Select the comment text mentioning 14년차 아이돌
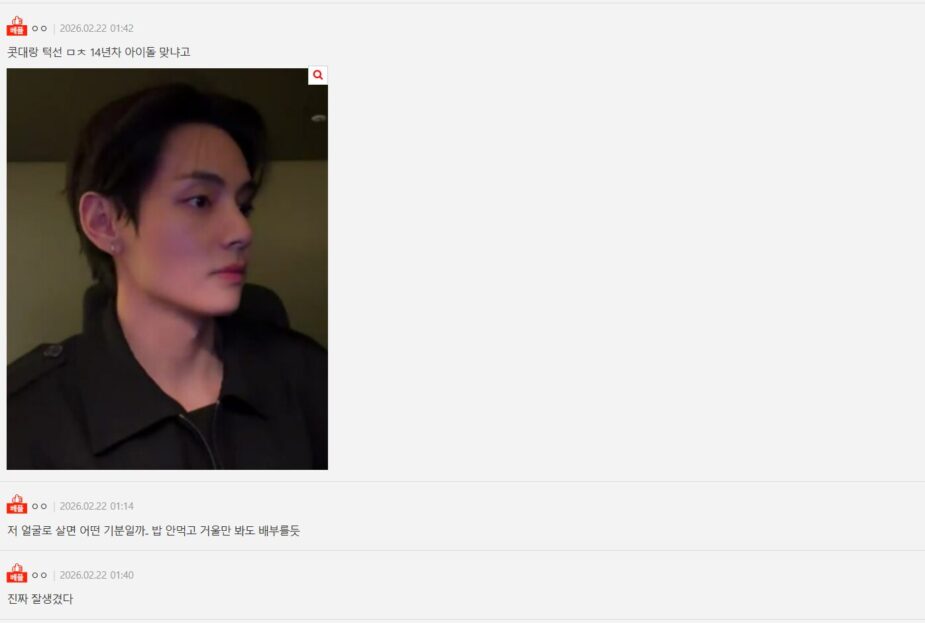 click(x=99, y=52)
